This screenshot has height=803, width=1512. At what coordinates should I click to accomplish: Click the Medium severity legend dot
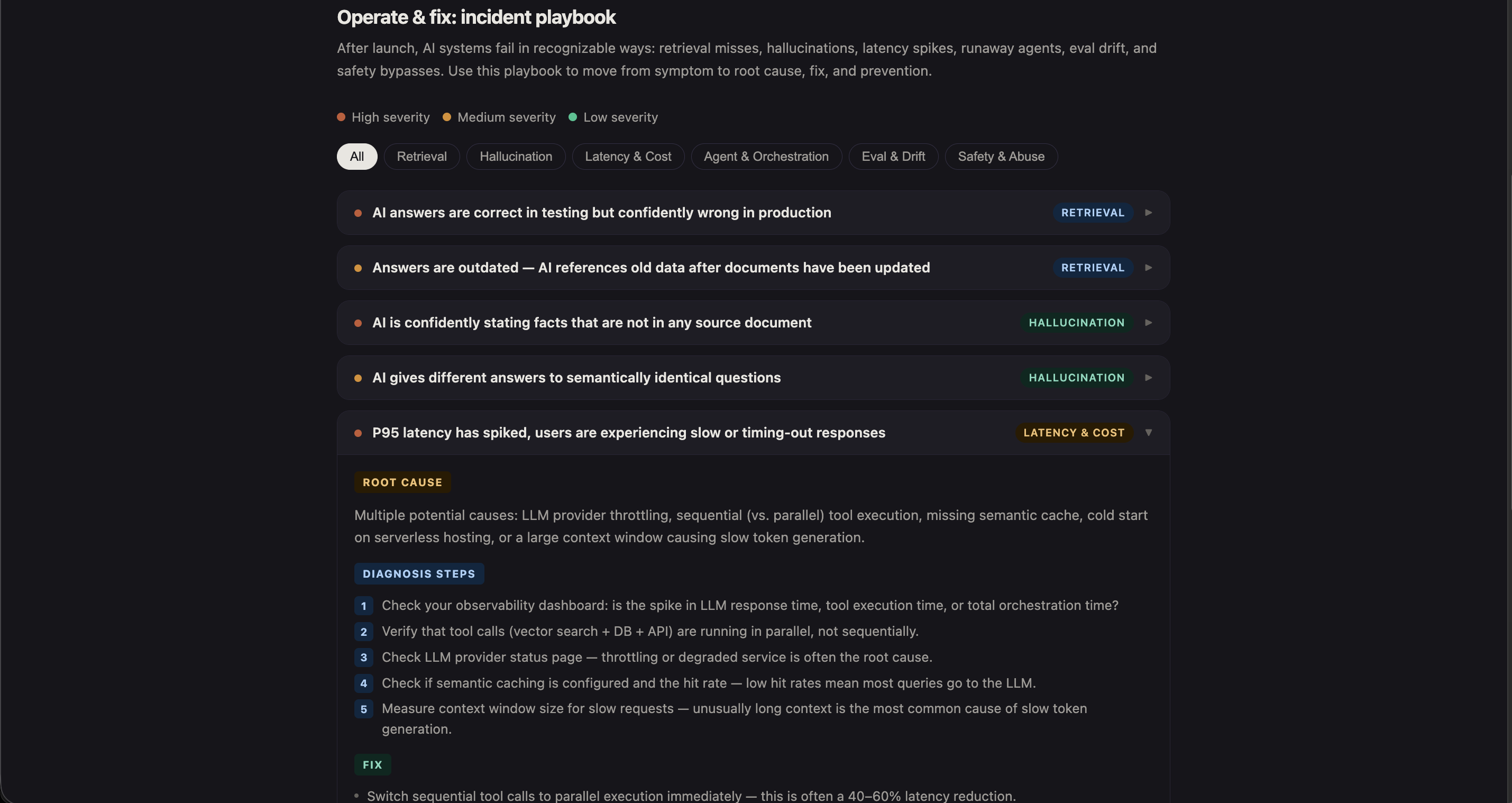[x=447, y=117]
